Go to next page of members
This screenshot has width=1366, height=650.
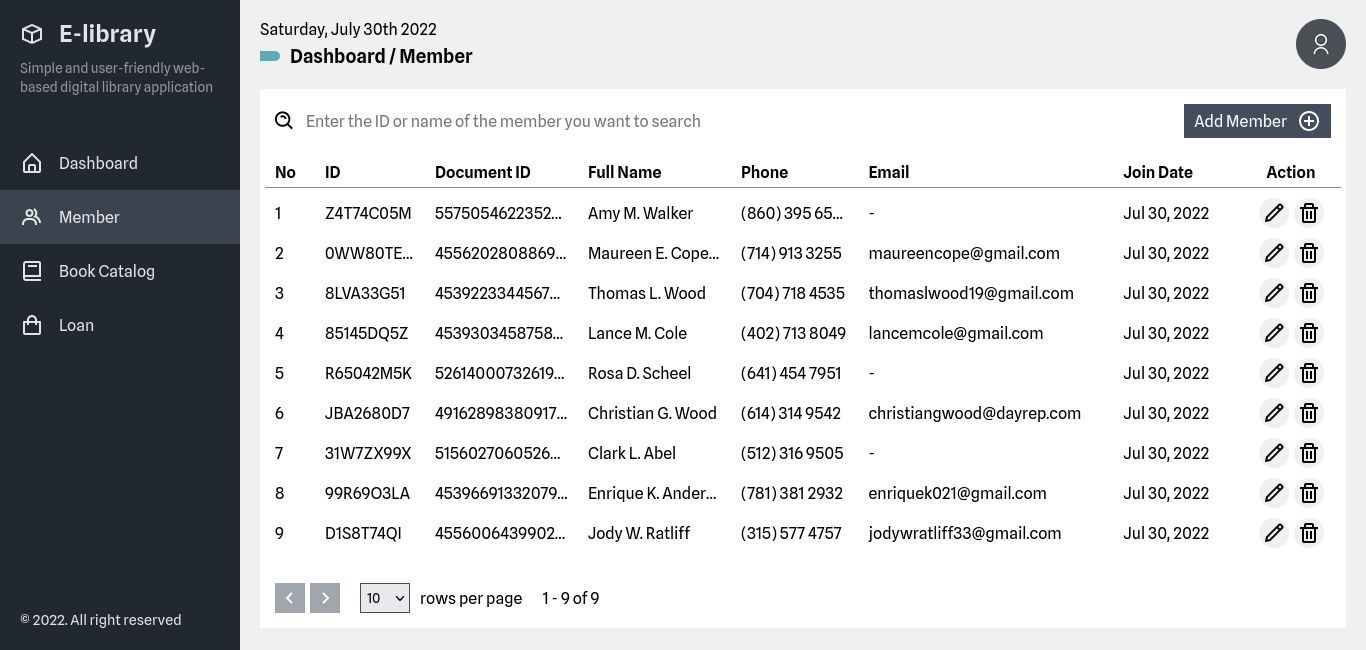(x=325, y=598)
